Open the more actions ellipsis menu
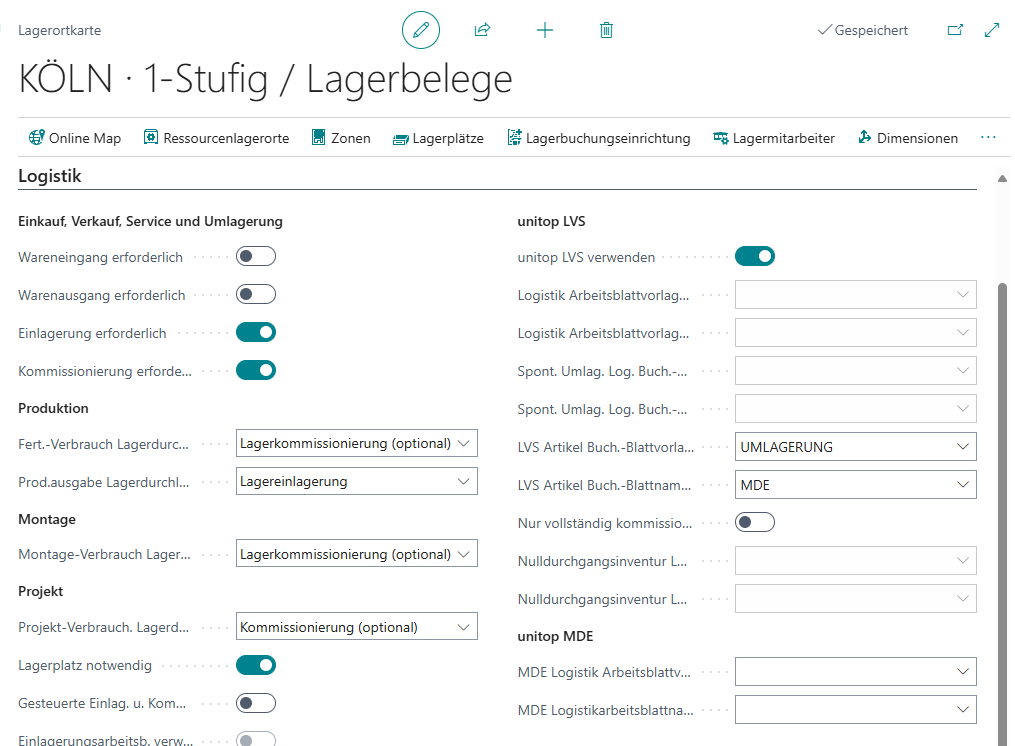Screen dimensions: 1015x746 click(988, 137)
